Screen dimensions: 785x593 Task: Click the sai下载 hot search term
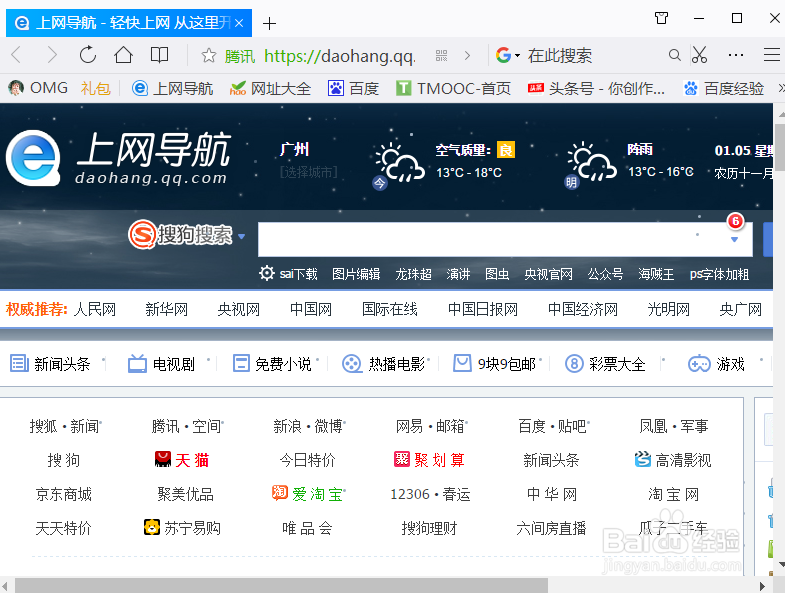298,274
